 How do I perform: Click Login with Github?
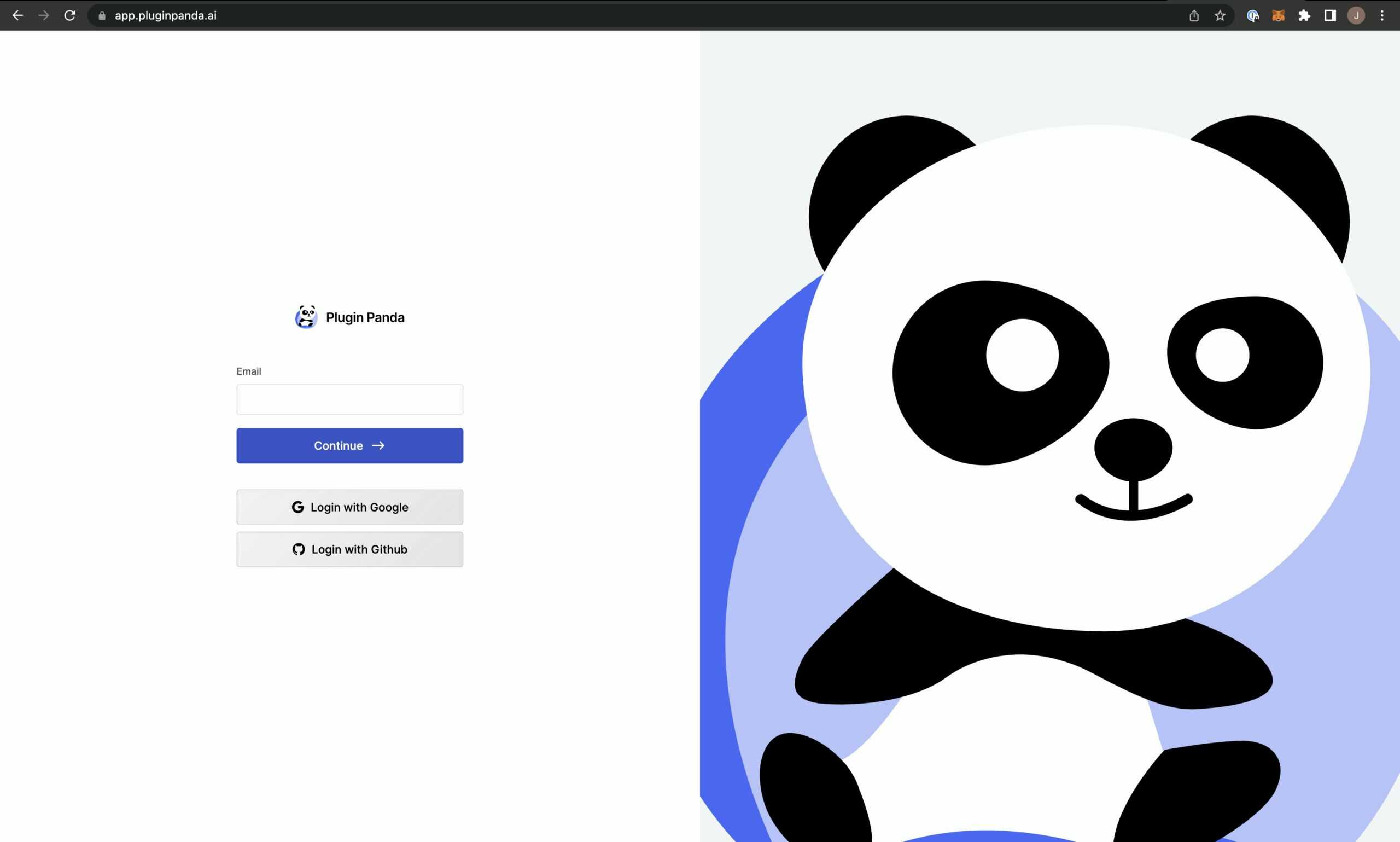350,549
